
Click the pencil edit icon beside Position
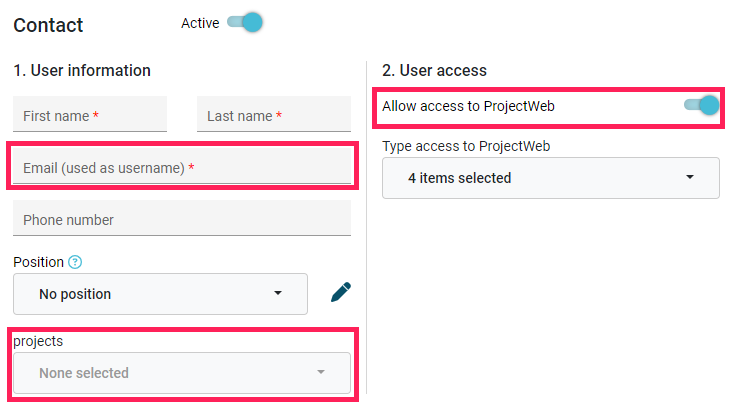[x=341, y=292]
